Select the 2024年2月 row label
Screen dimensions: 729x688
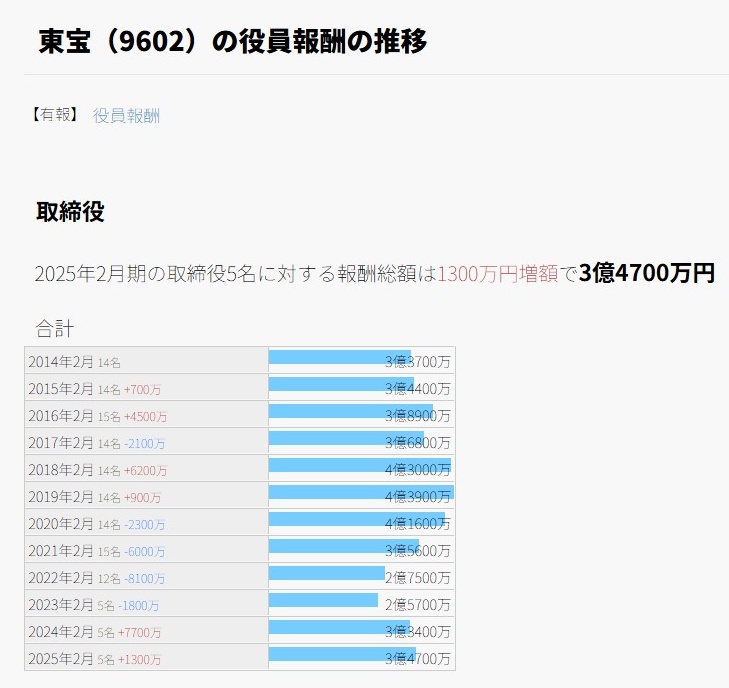coord(60,632)
